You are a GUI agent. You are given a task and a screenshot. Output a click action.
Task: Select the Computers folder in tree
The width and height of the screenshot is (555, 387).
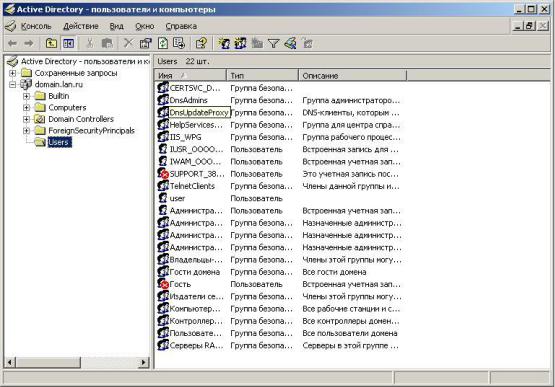(x=67, y=107)
